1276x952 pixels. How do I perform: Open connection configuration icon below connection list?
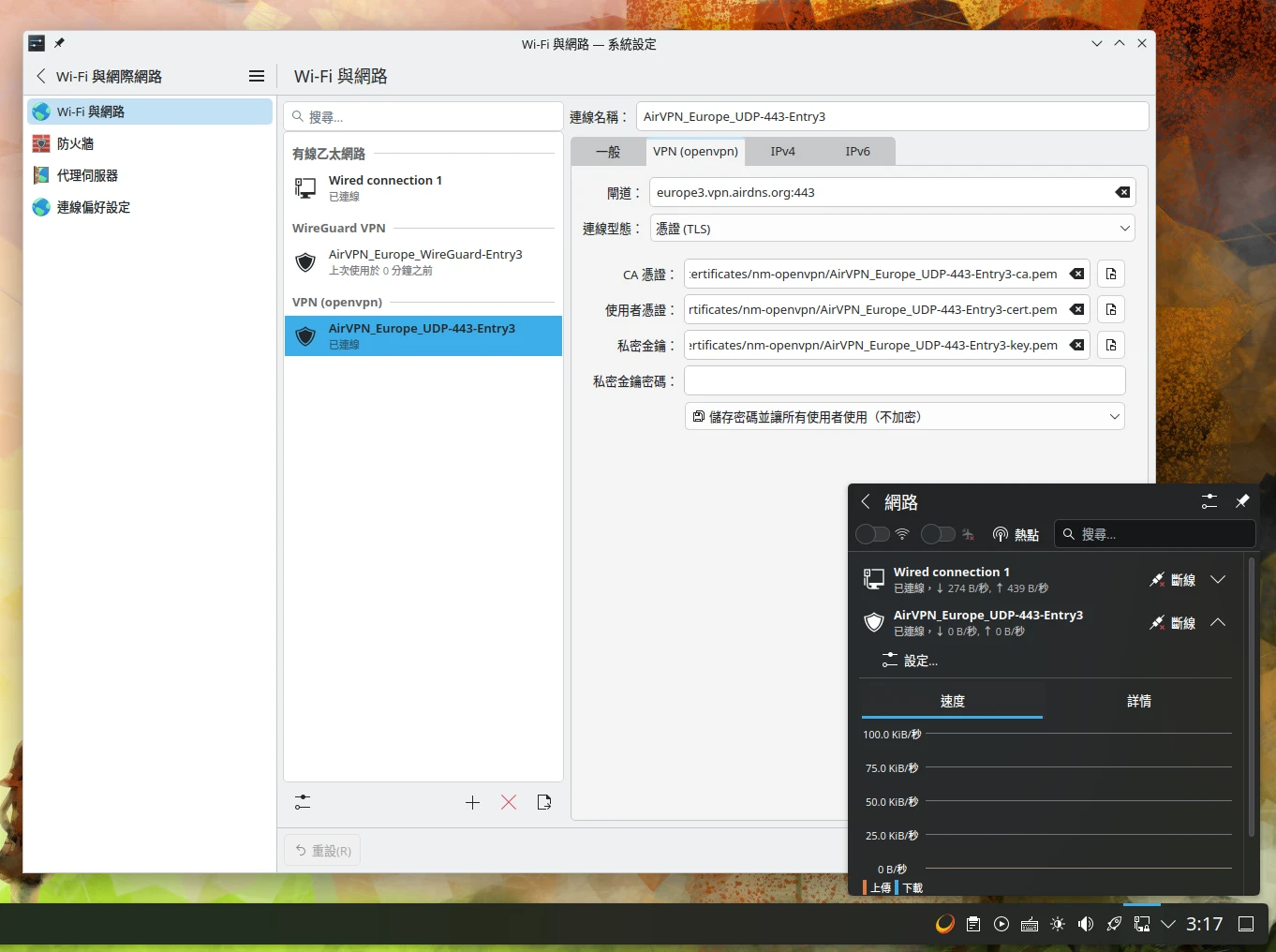(x=302, y=802)
